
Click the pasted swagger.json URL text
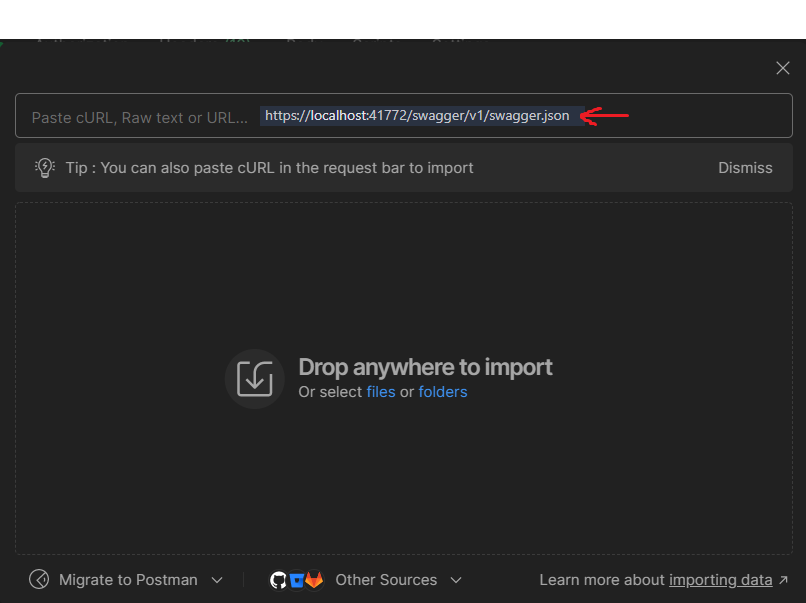click(417, 116)
